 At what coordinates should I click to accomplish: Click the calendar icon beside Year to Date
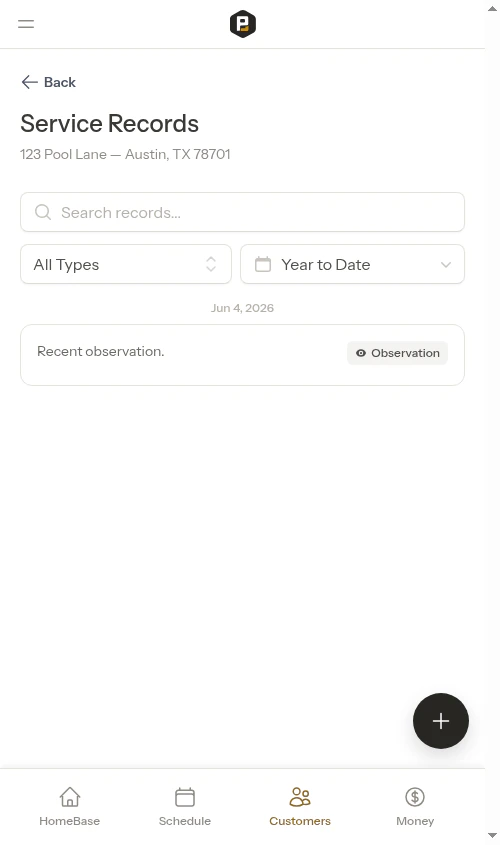pos(263,264)
